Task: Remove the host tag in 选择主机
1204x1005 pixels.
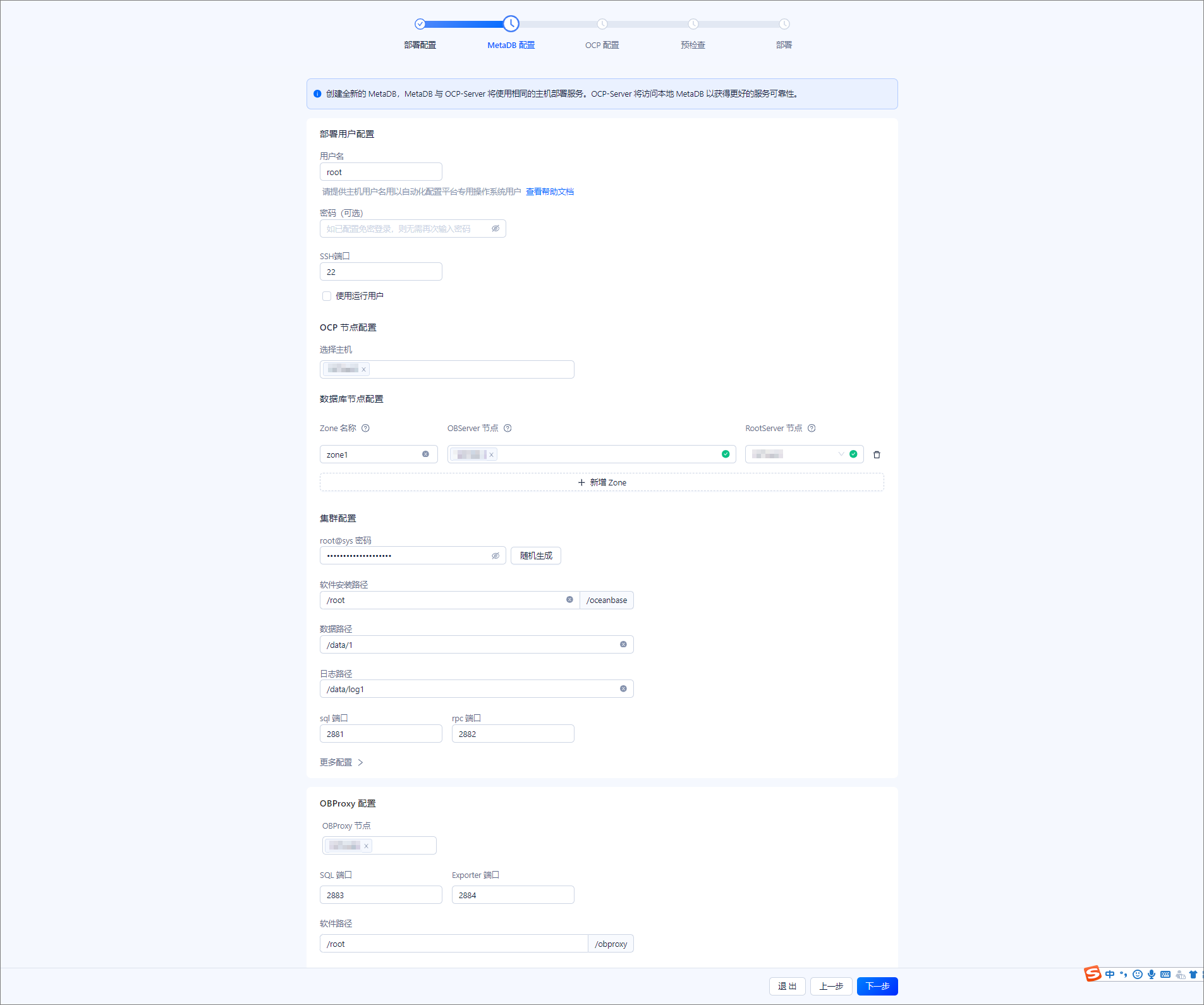Action: [x=363, y=369]
